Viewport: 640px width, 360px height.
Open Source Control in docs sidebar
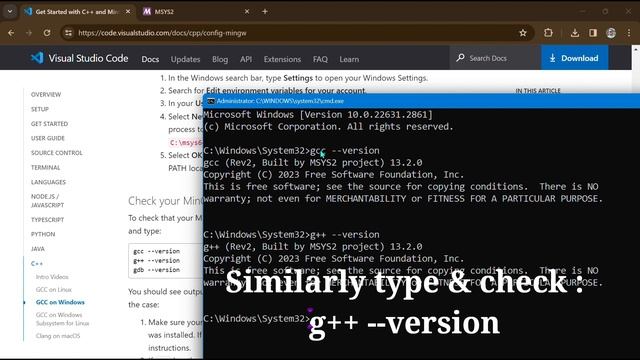[57, 153]
